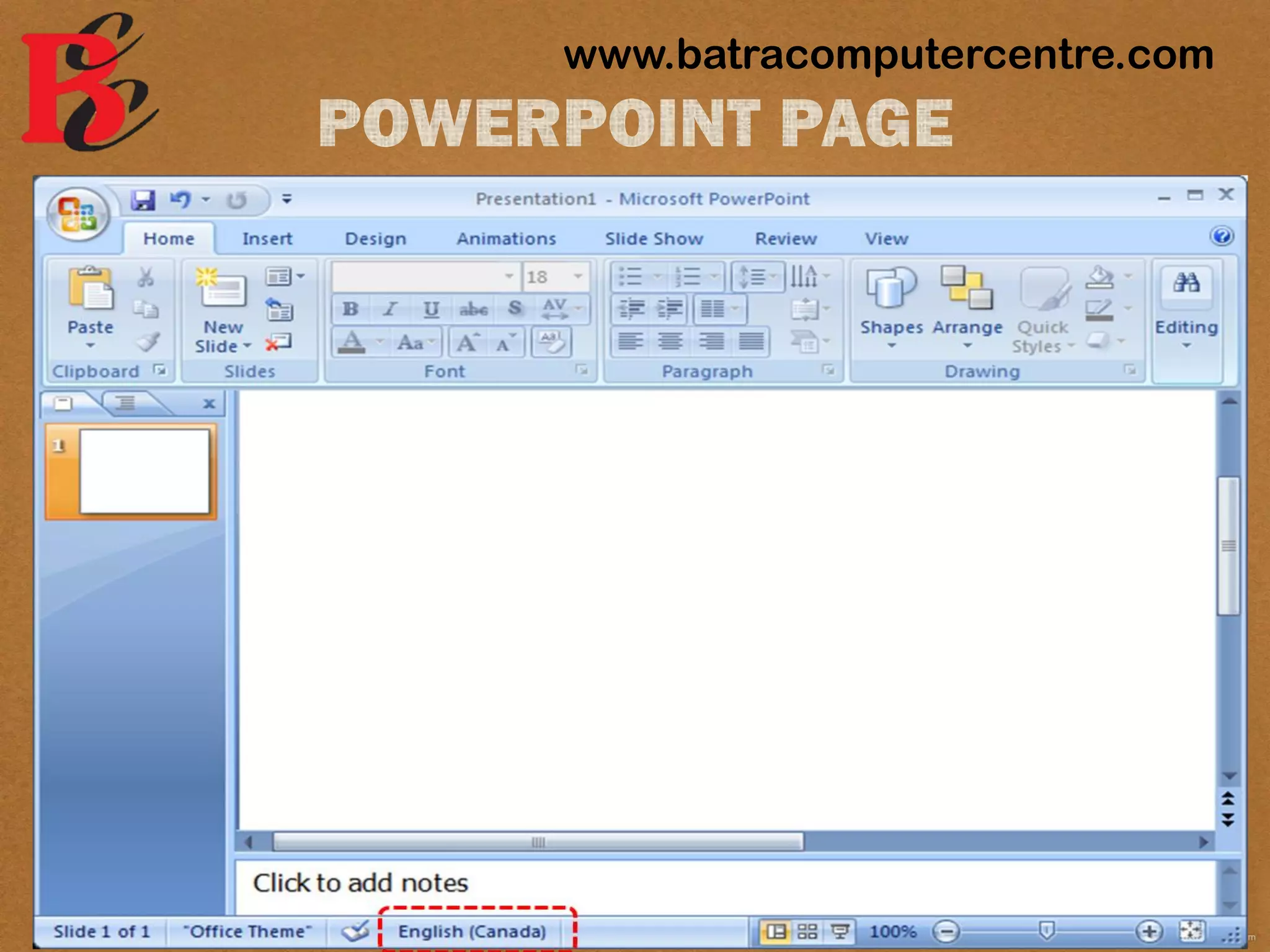Select the Format Painter brush
Screen dimensions: 1270x952
[x=148, y=341]
